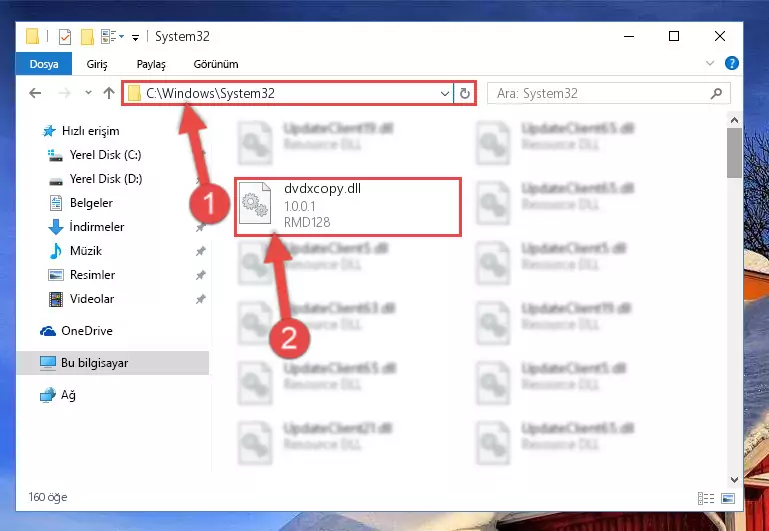Viewport: 769px width, 531px height.
Task: Switch to details view icon in status bar
Action: 706,498
